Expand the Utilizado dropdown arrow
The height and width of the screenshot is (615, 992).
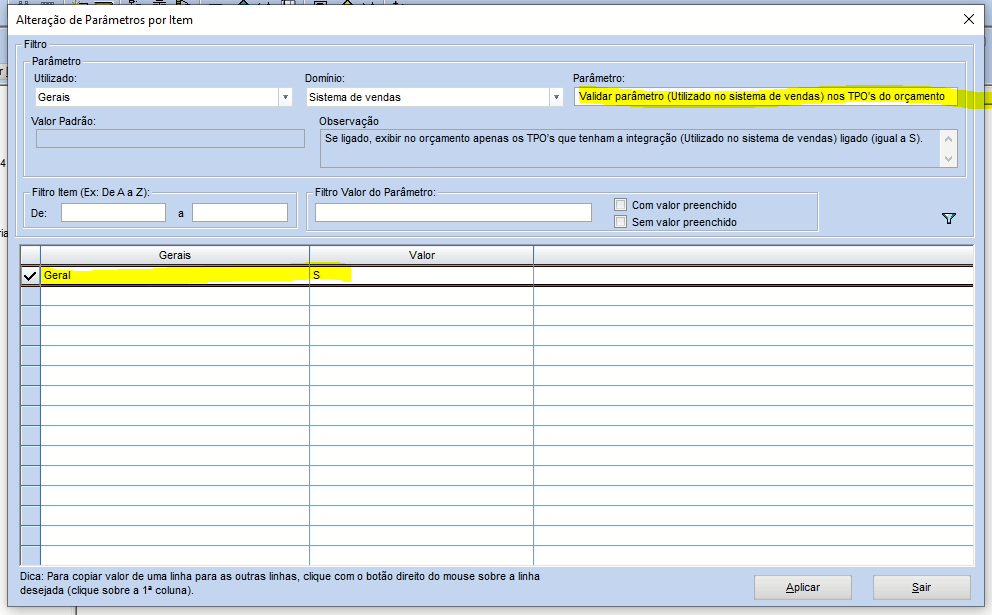click(x=285, y=97)
